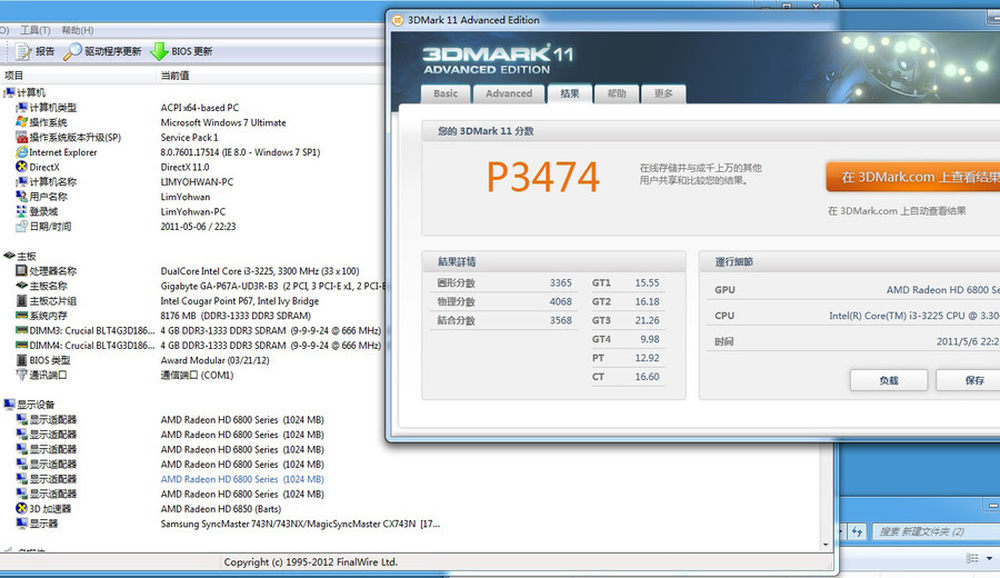Click the AMD Radeon HD 6850 (Barts) value
This screenshot has width=1000, height=578.
[221, 509]
